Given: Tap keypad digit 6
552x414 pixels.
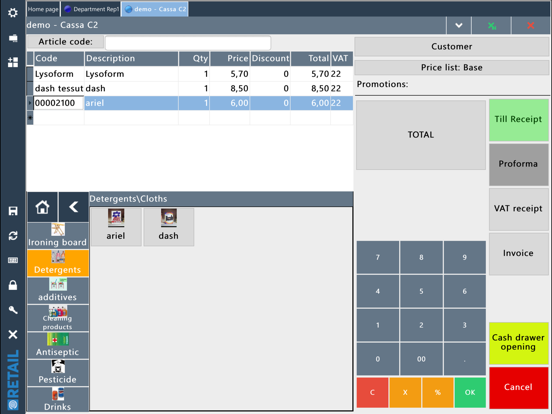Looking at the screenshot, I should coord(465,291).
